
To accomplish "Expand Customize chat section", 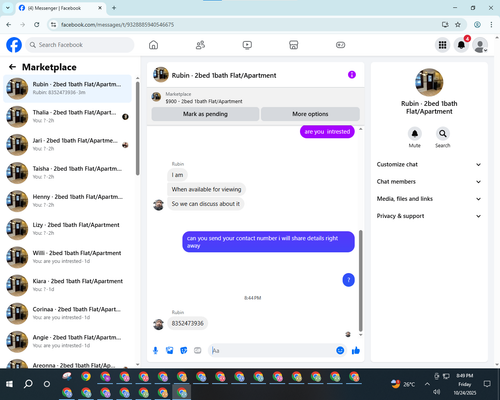I will pos(429,164).
